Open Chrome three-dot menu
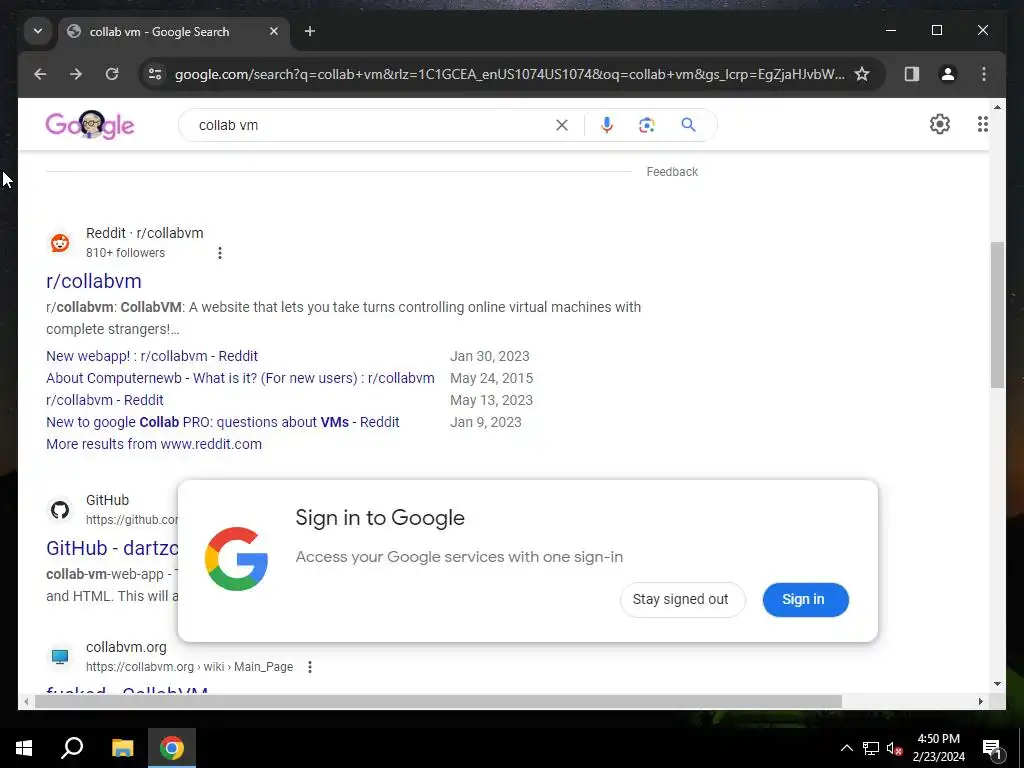Viewport: 1024px width, 768px height. point(984,74)
